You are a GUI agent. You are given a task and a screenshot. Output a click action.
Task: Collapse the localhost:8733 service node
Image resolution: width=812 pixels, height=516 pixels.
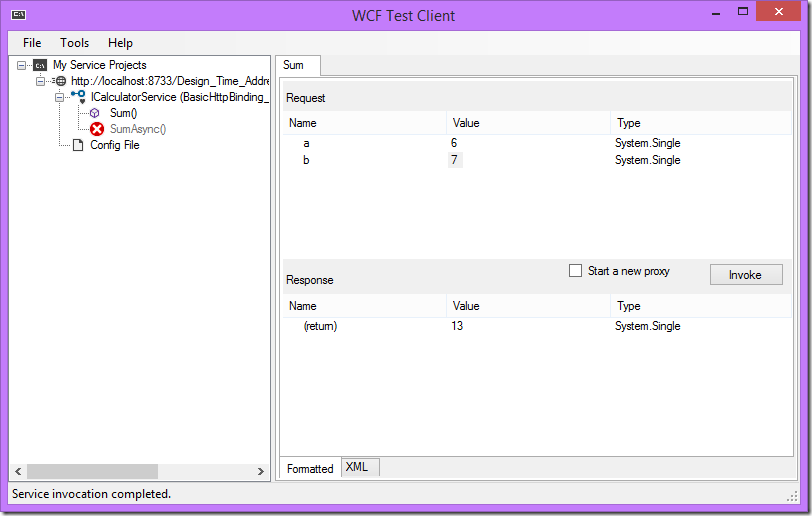[x=41, y=81]
